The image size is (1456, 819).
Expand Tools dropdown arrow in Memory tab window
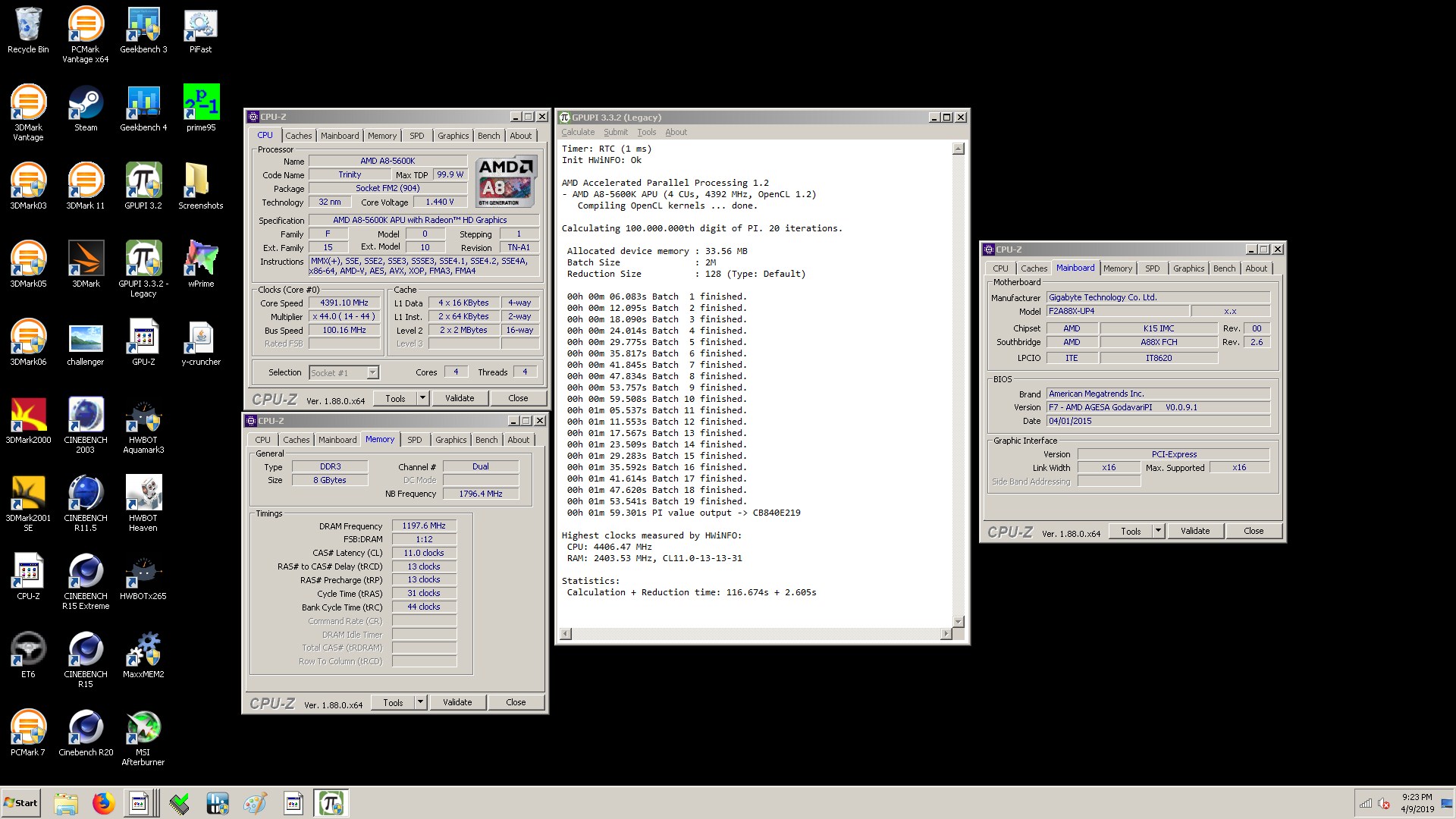point(420,702)
